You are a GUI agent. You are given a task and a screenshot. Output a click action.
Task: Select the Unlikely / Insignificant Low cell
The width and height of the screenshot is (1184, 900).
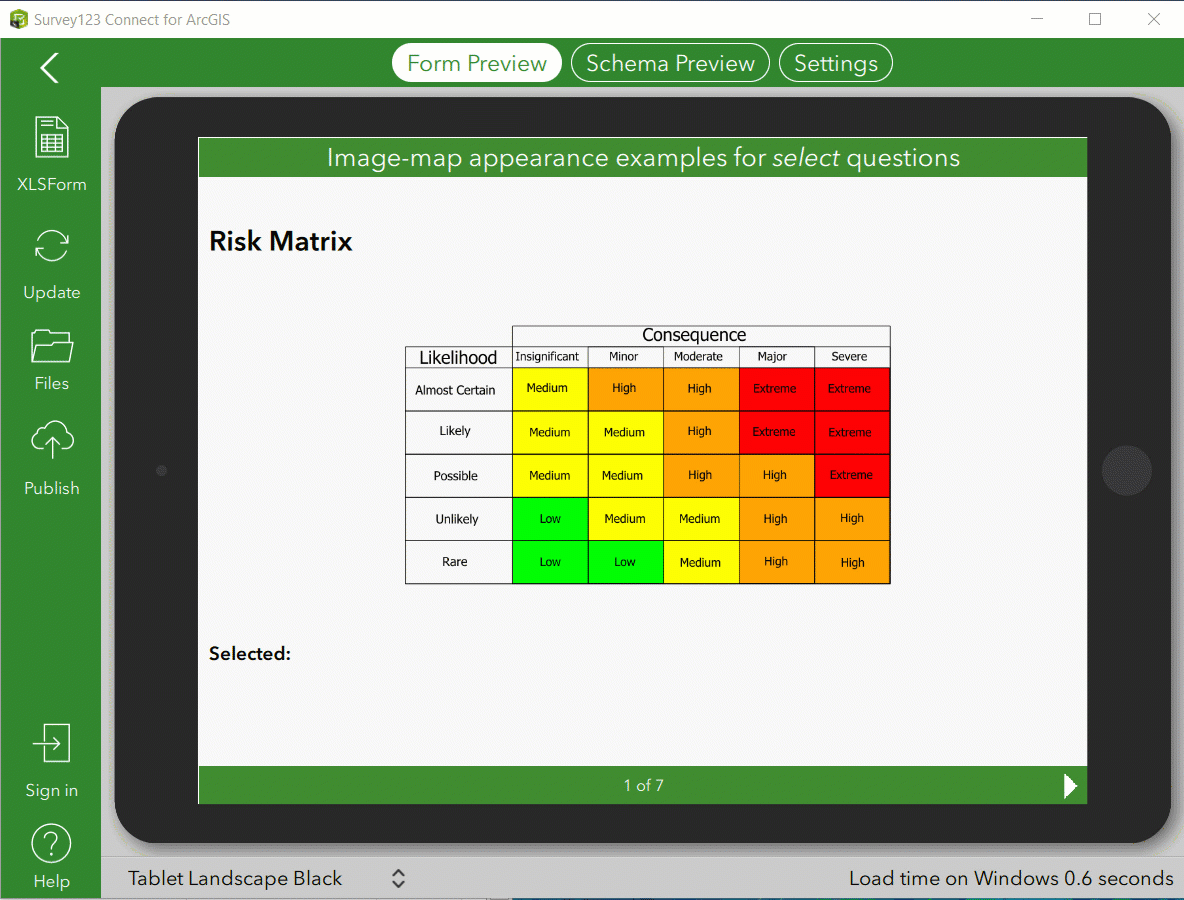[550, 519]
